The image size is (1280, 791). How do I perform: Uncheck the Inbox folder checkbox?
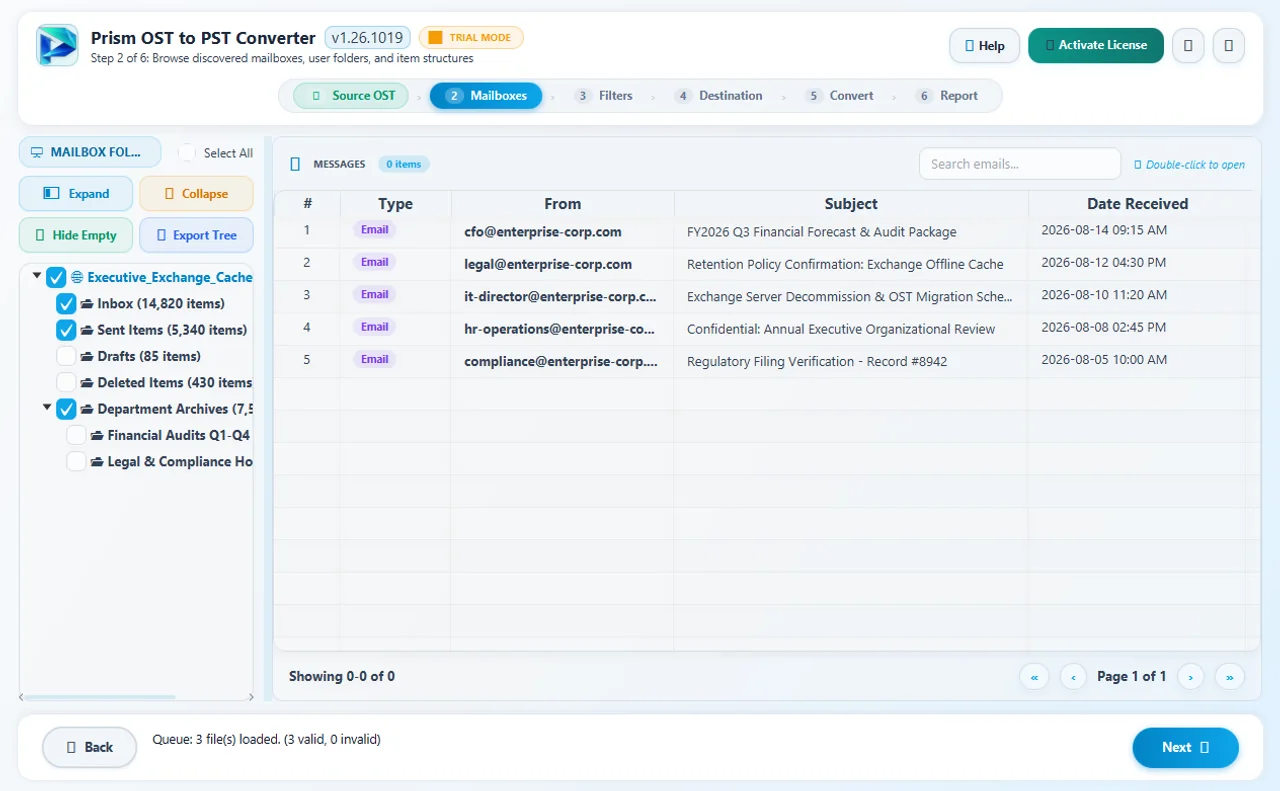[66, 304]
